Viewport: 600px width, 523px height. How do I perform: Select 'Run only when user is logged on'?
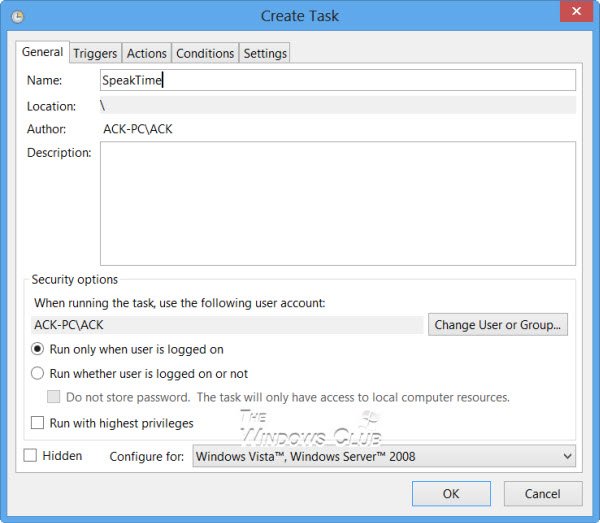tap(38, 349)
